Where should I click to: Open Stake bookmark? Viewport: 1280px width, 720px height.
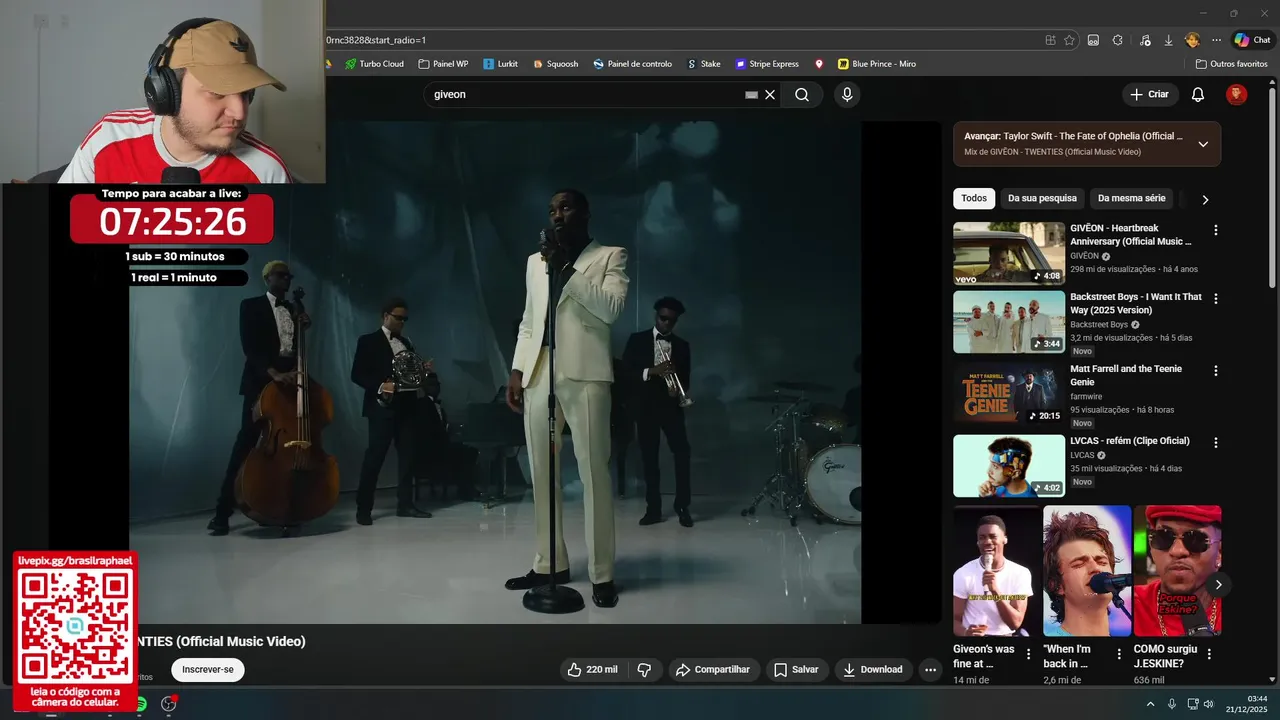coord(704,64)
